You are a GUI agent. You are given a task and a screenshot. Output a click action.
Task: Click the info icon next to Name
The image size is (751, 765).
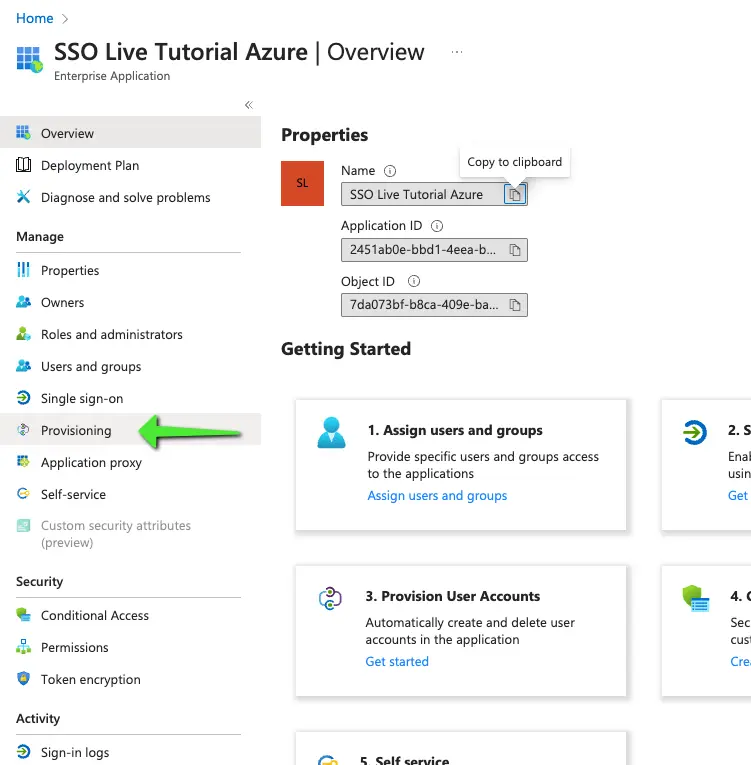pos(390,171)
